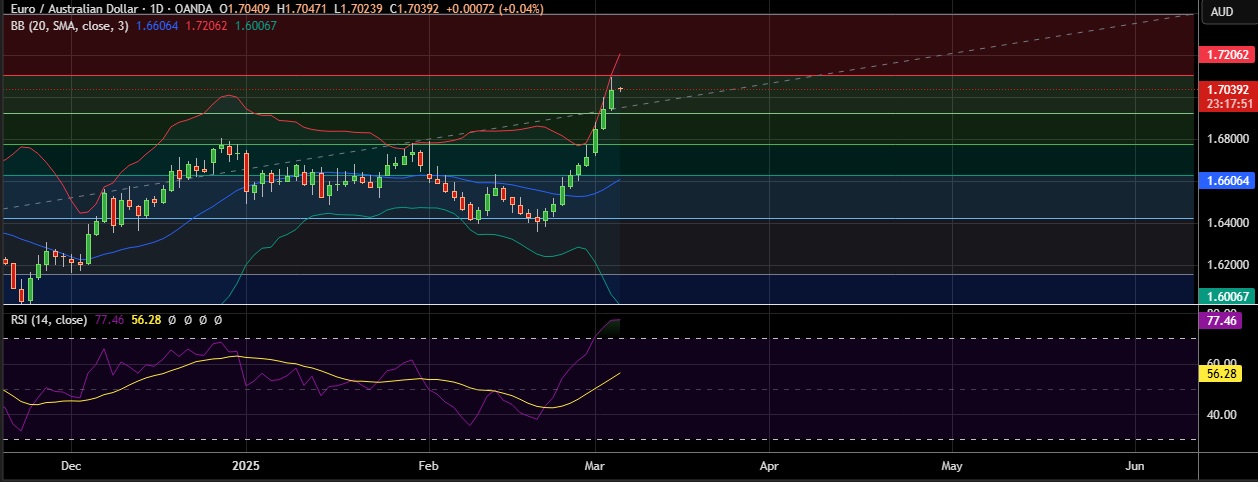
Task: Click the yellow RSI MA value 56.28 in legend
Action: tap(146, 320)
